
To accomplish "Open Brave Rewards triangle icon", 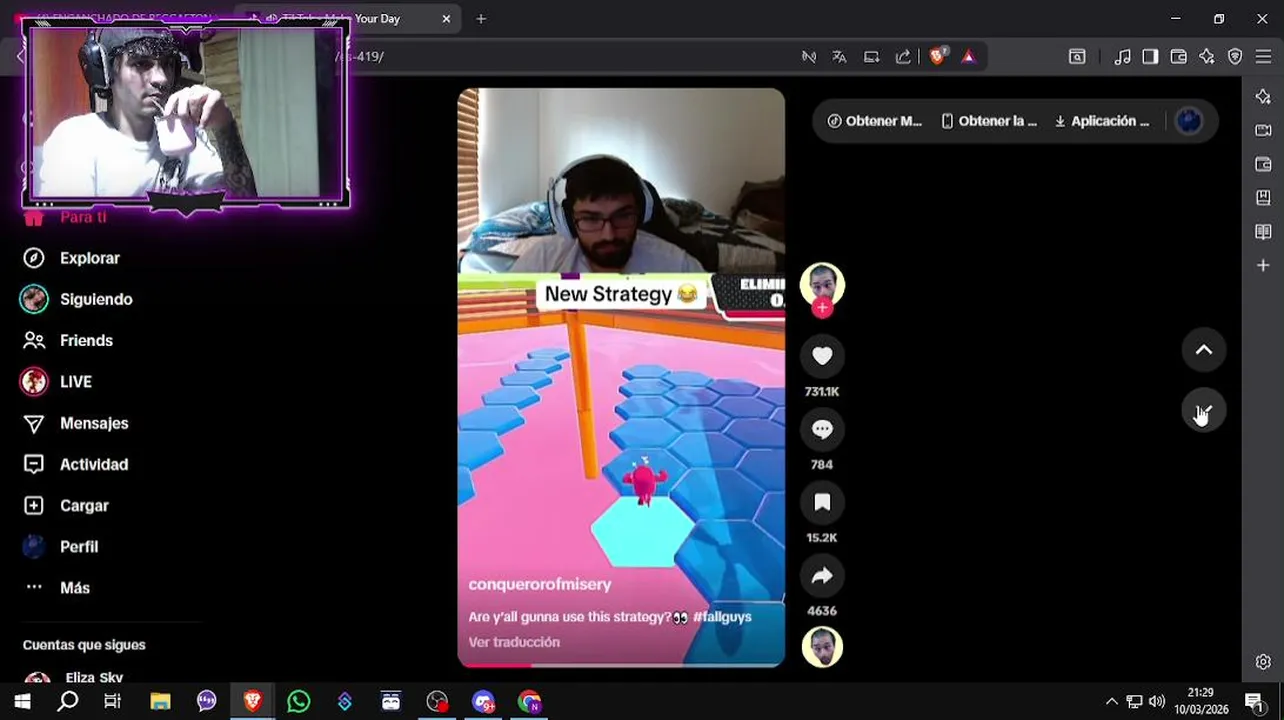I will click(x=968, y=57).
